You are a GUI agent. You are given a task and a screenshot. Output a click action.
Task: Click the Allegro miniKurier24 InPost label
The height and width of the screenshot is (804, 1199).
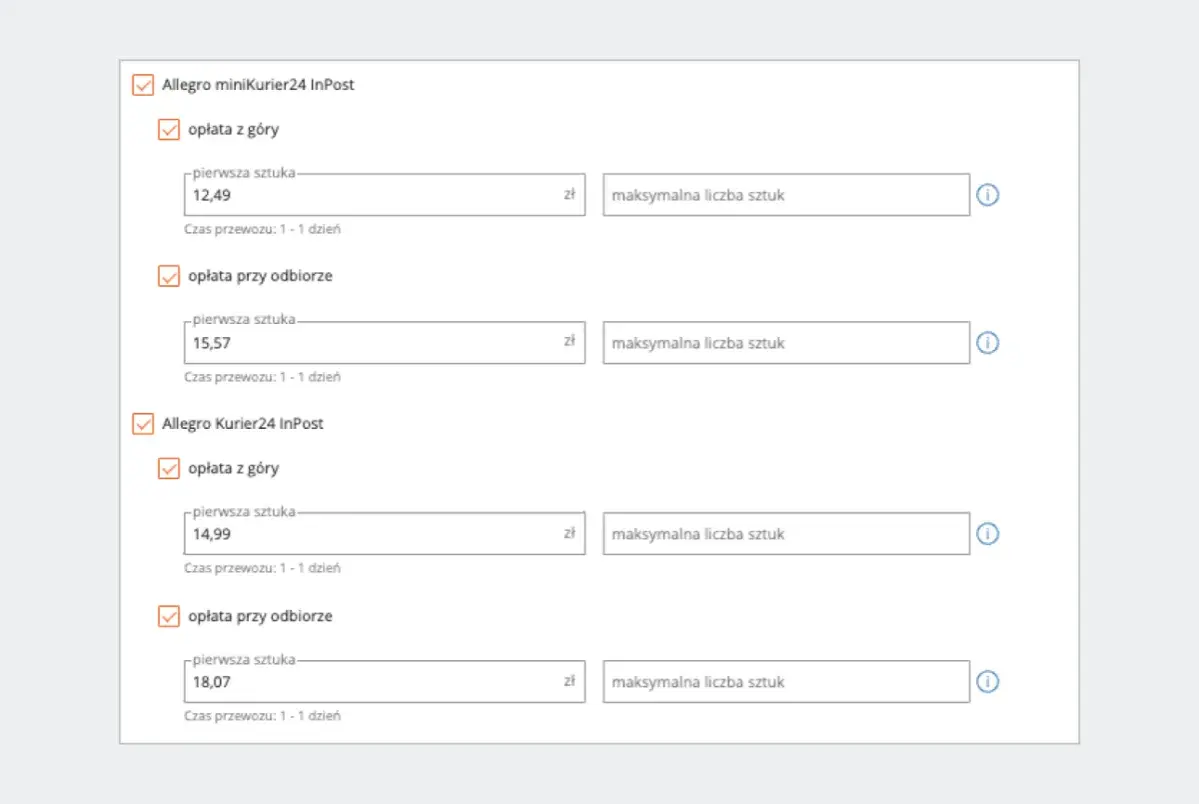(x=258, y=85)
